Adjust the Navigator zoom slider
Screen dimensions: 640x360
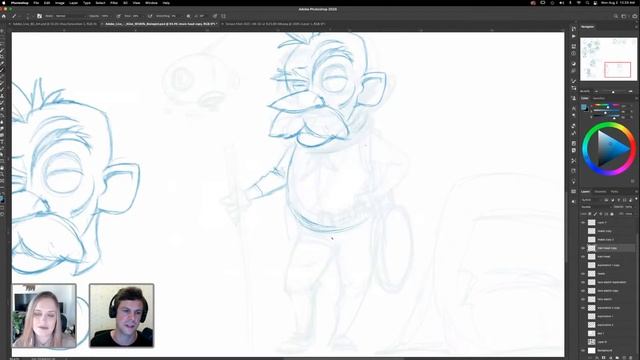pyautogui.click(x=613, y=91)
